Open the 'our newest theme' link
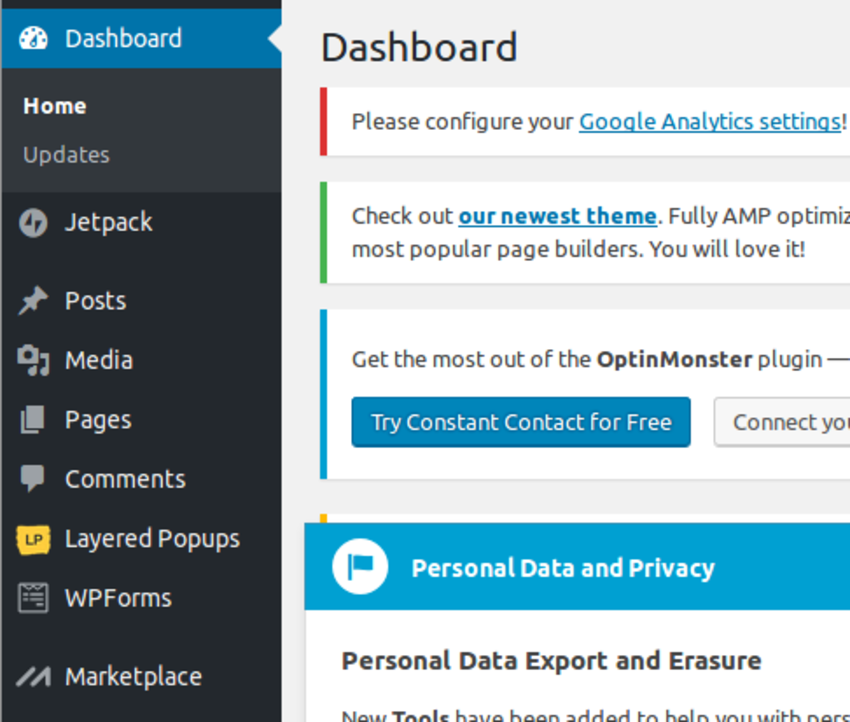850x722 pixels. (558, 216)
